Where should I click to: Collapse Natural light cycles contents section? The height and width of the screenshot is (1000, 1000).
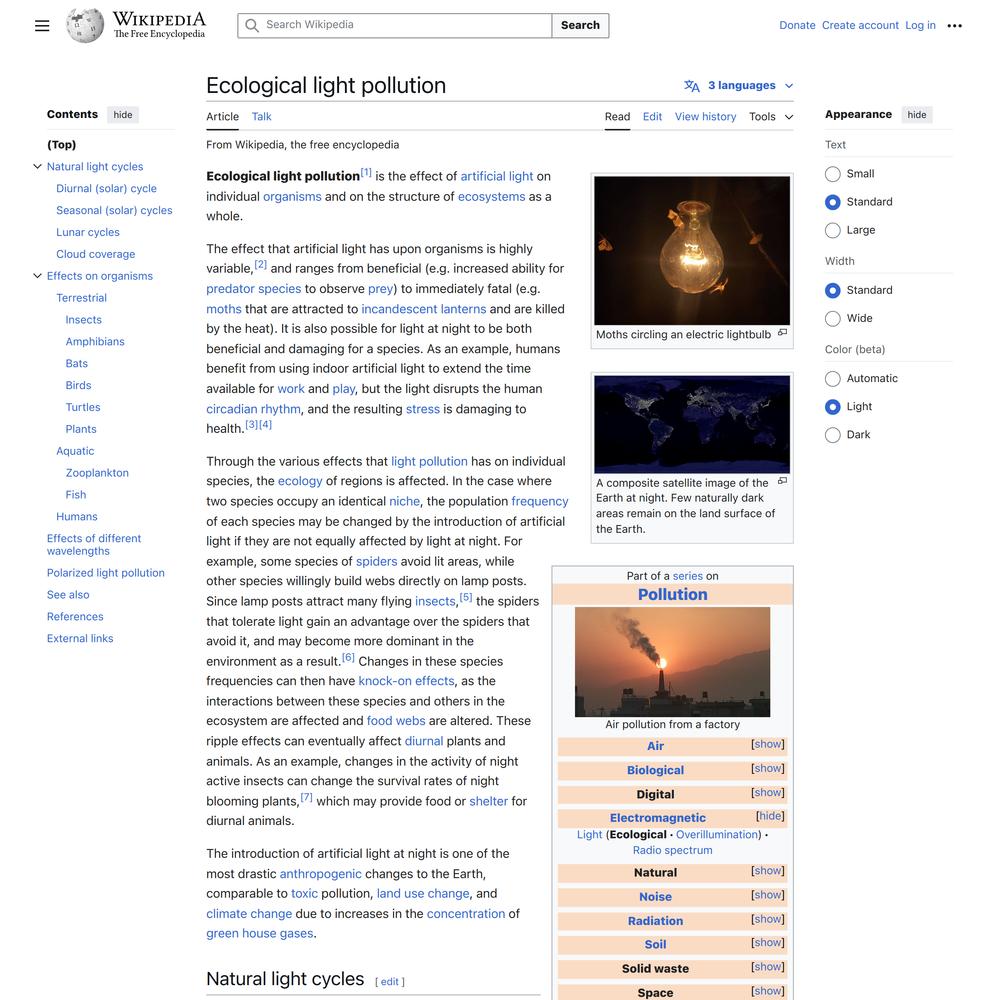pos(38,166)
